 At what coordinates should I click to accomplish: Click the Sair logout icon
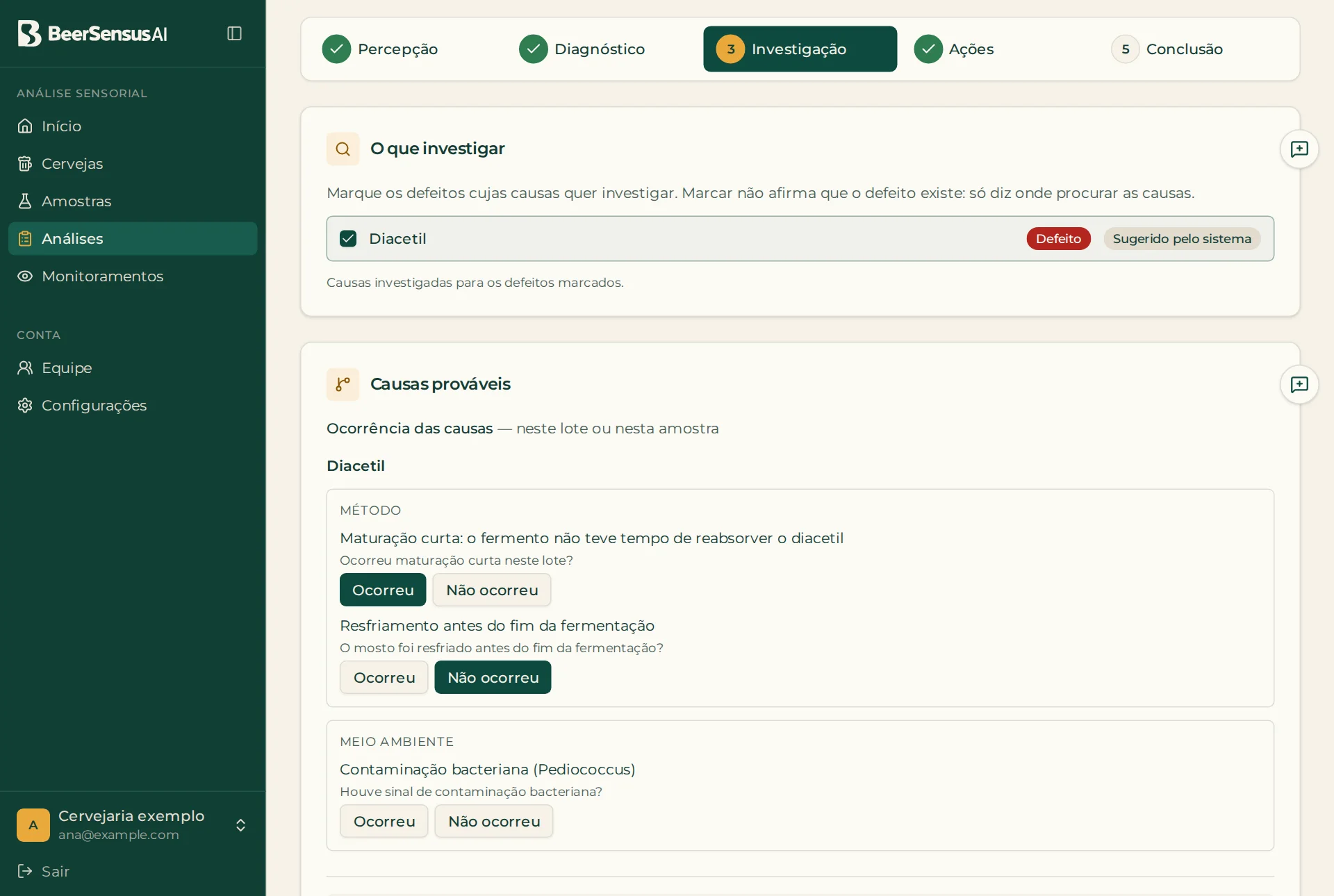pyautogui.click(x=25, y=871)
